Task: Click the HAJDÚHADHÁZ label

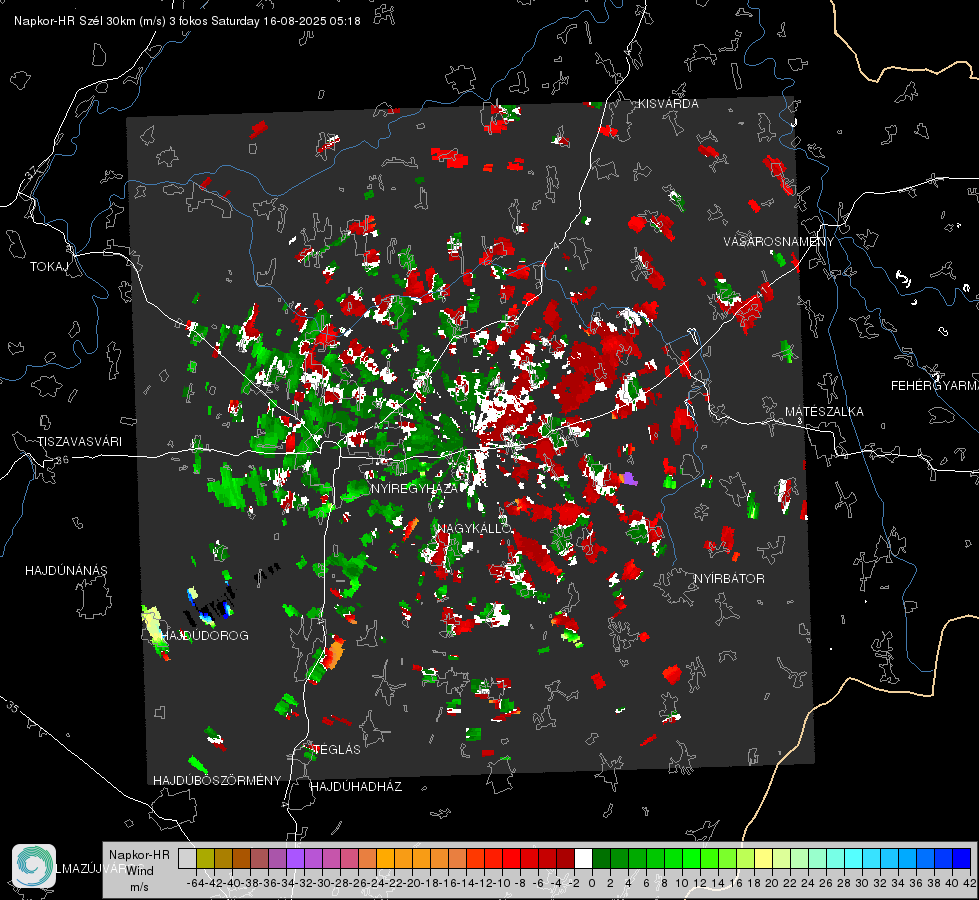Action: click(357, 786)
